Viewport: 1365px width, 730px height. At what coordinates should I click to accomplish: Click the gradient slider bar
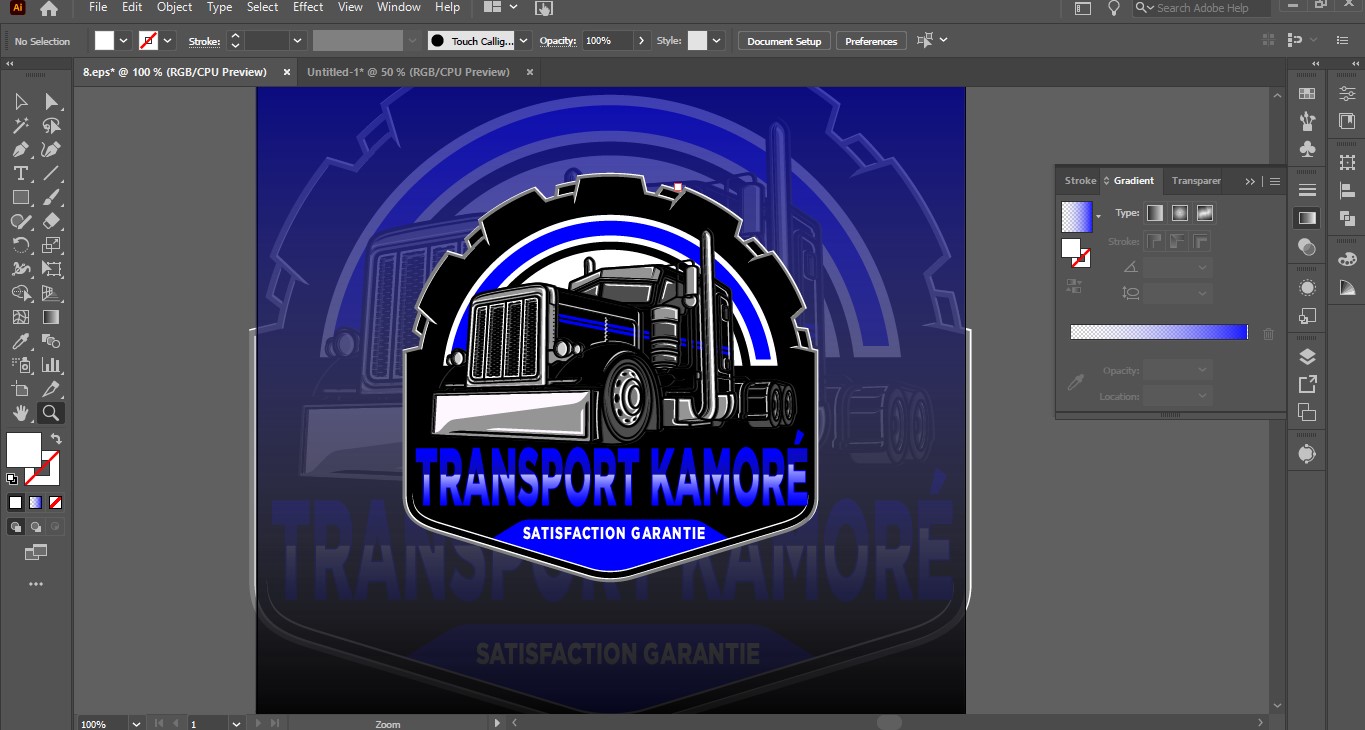[1159, 332]
